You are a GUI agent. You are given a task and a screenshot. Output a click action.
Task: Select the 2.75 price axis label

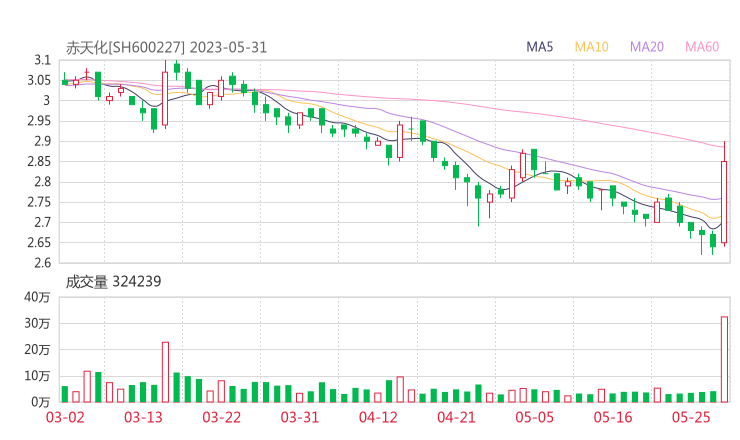click(x=39, y=202)
